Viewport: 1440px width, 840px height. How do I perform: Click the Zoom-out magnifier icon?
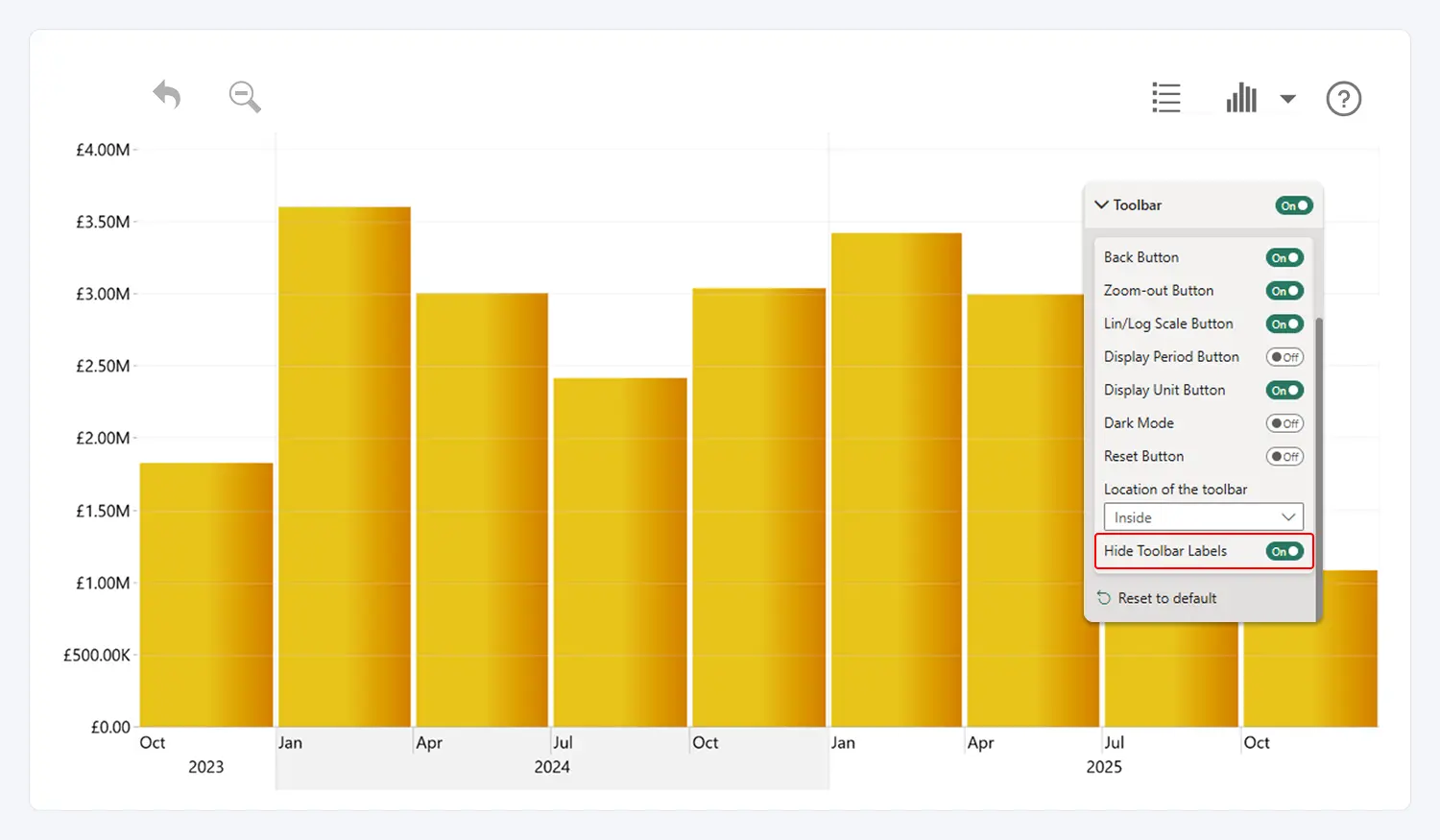(245, 97)
